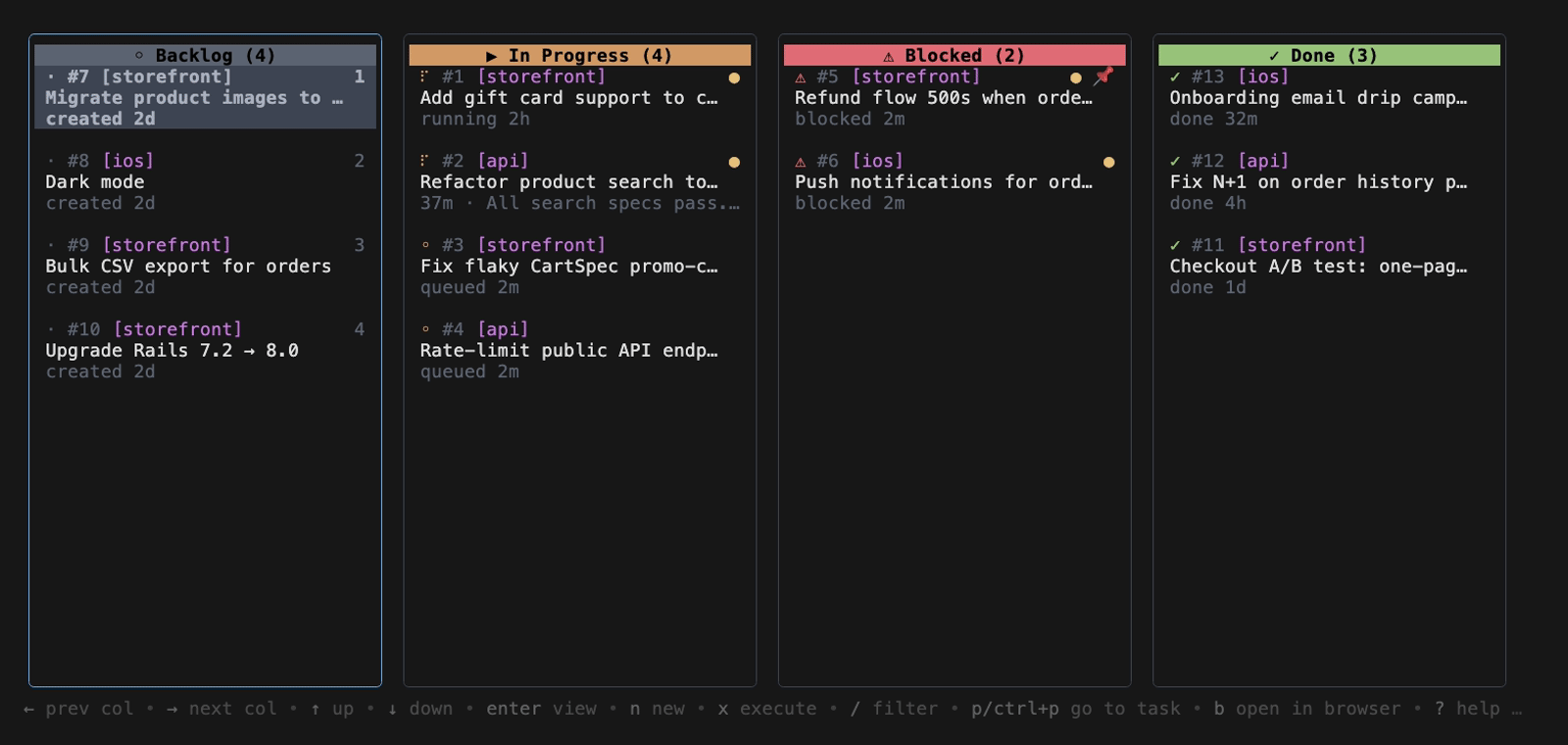Click 'done 32m' status on task #13
The height and width of the screenshot is (745, 1568).
click(1213, 119)
